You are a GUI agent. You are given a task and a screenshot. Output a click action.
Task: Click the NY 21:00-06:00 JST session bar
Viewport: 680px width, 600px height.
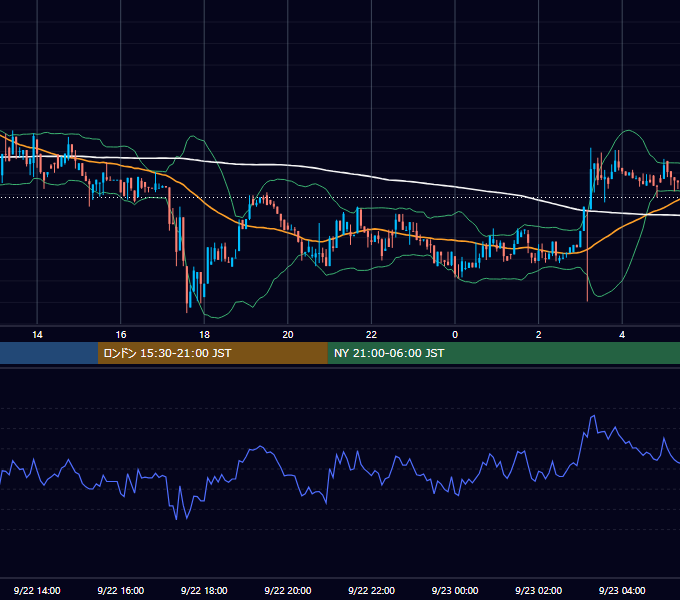point(503,353)
